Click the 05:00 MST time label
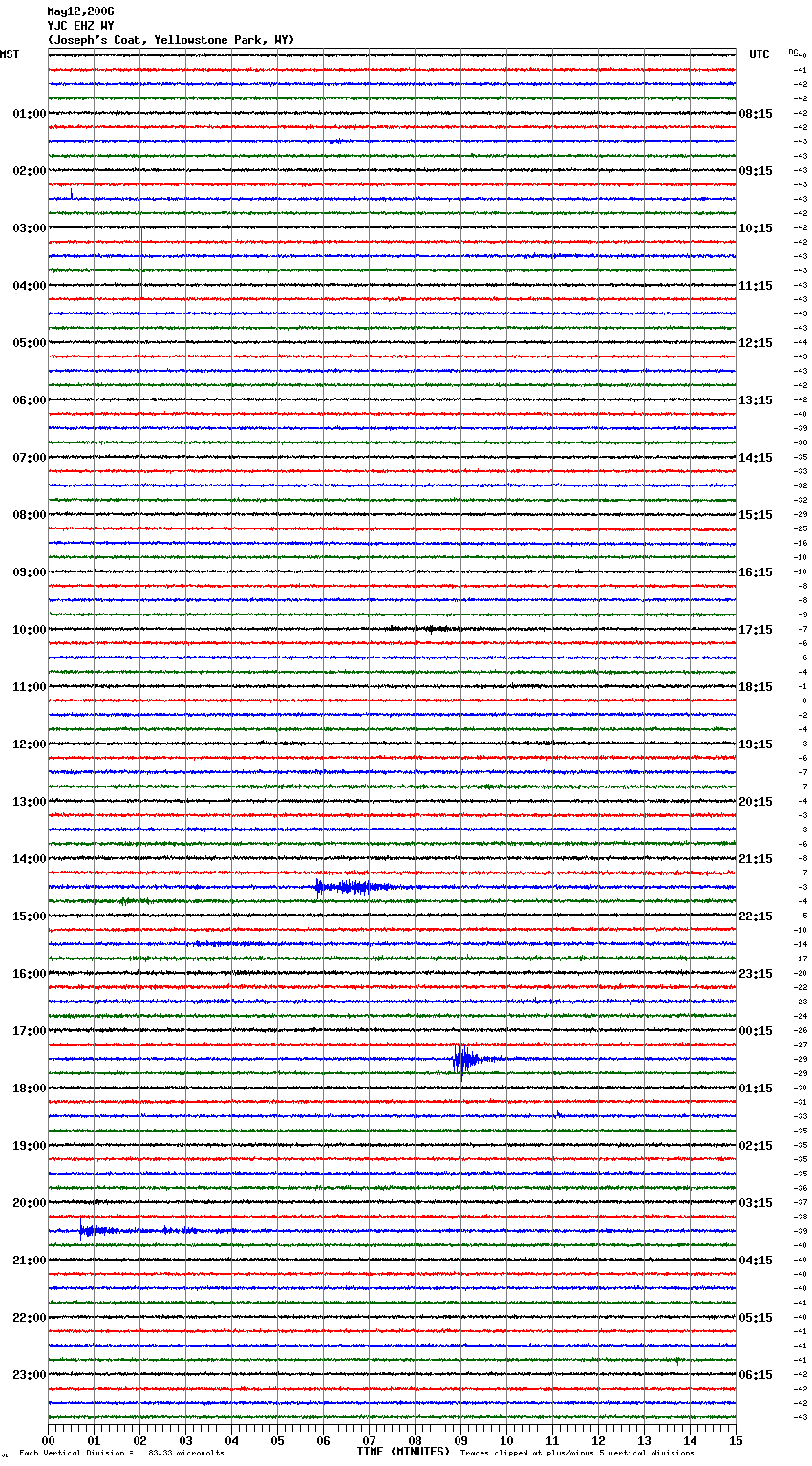This screenshot has height=1466, width=812. (29, 343)
